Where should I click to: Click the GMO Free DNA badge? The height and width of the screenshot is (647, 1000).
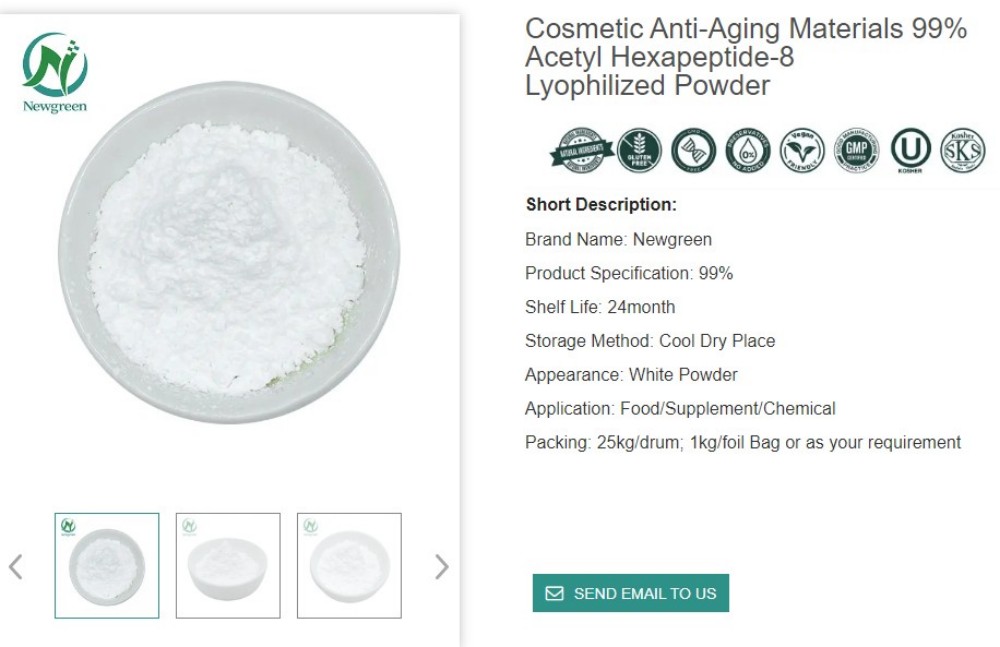[694, 150]
